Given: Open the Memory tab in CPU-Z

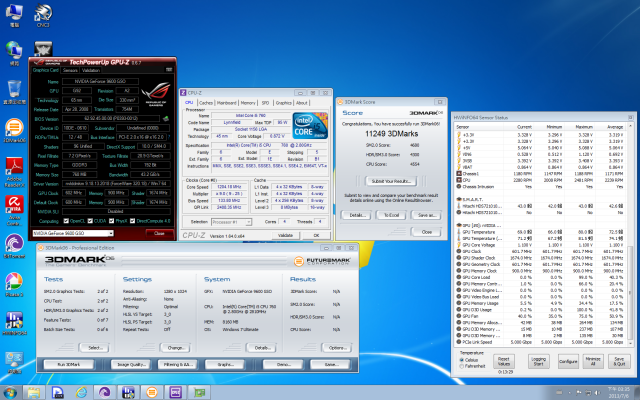Looking at the screenshot, I should [x=248, y=103].
